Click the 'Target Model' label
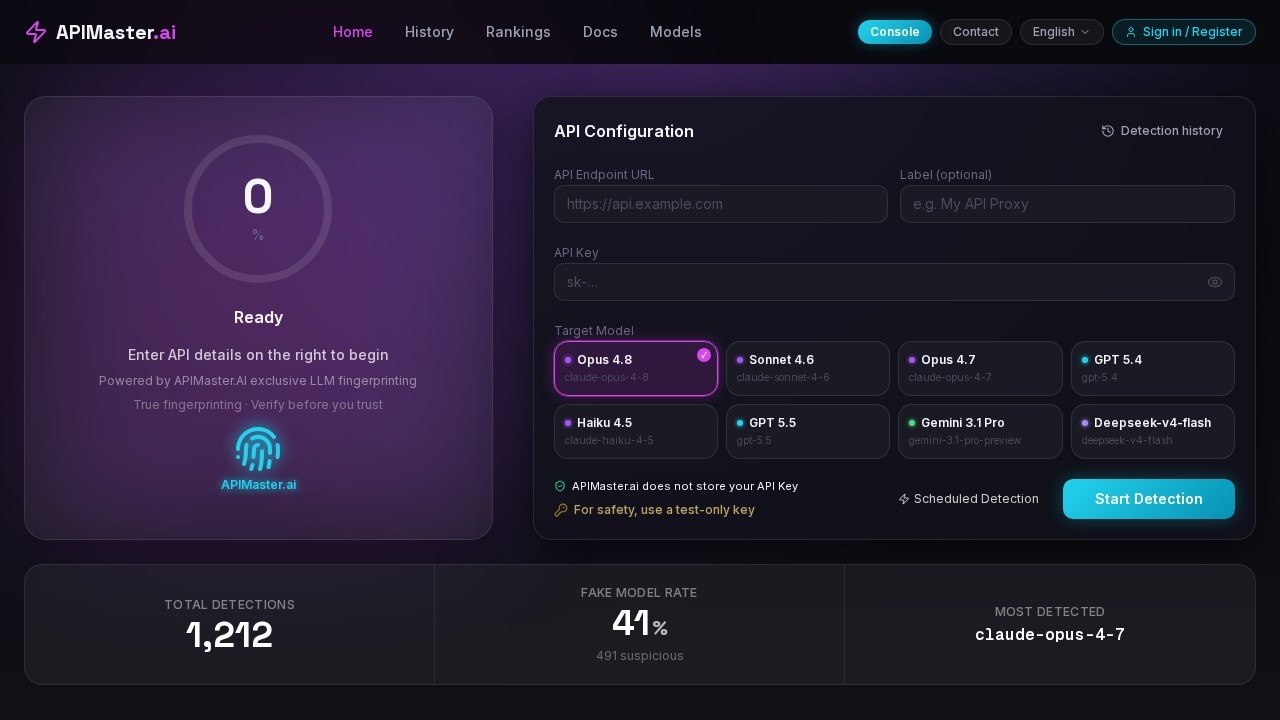 click(x=594, y=331)
